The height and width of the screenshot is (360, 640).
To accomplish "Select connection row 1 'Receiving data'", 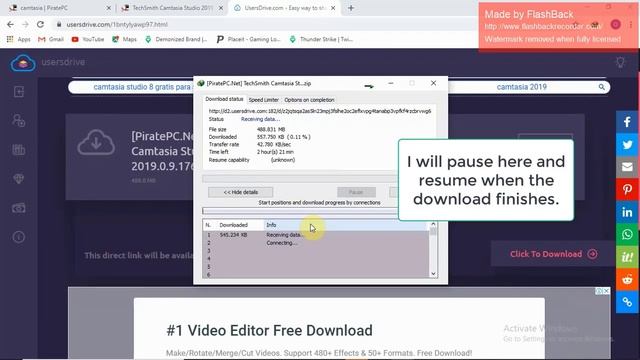I will coord(316,235).
